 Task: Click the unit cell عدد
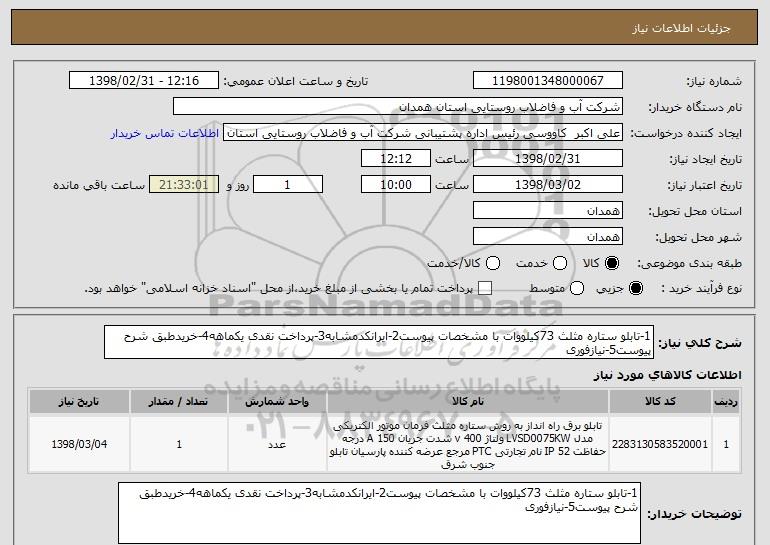tap(277, 444)
